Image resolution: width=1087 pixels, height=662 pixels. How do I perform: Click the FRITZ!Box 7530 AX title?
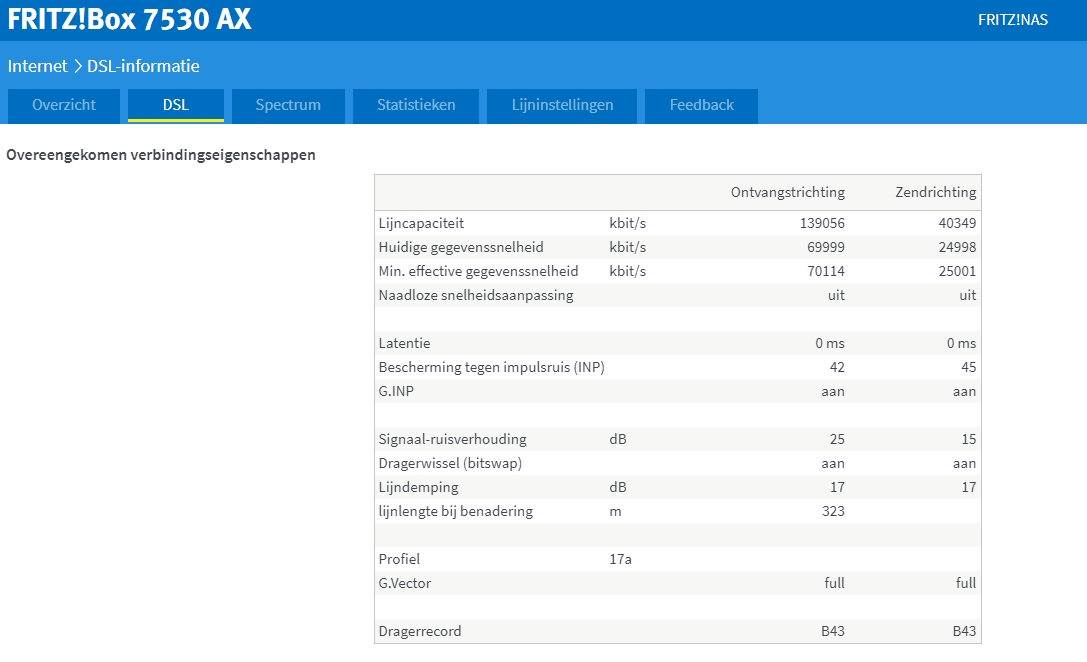[x=130, y=20]
